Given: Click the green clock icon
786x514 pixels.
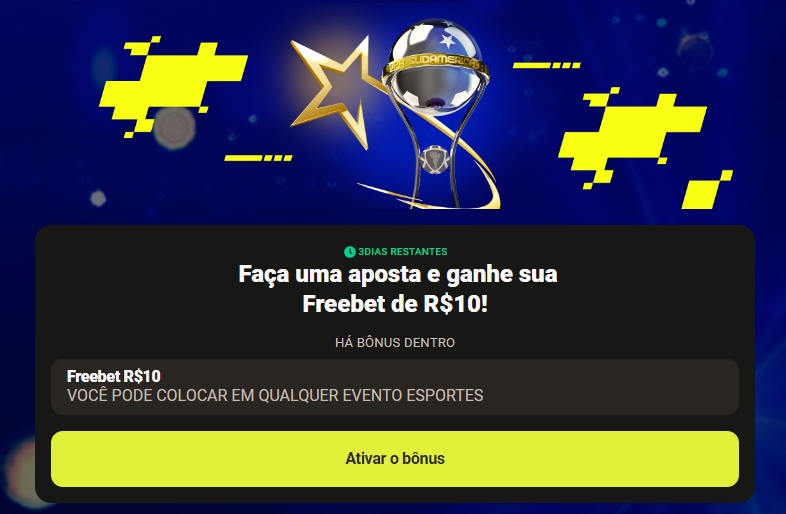Looking at the screenshot, I should click(x=349, y=252).
